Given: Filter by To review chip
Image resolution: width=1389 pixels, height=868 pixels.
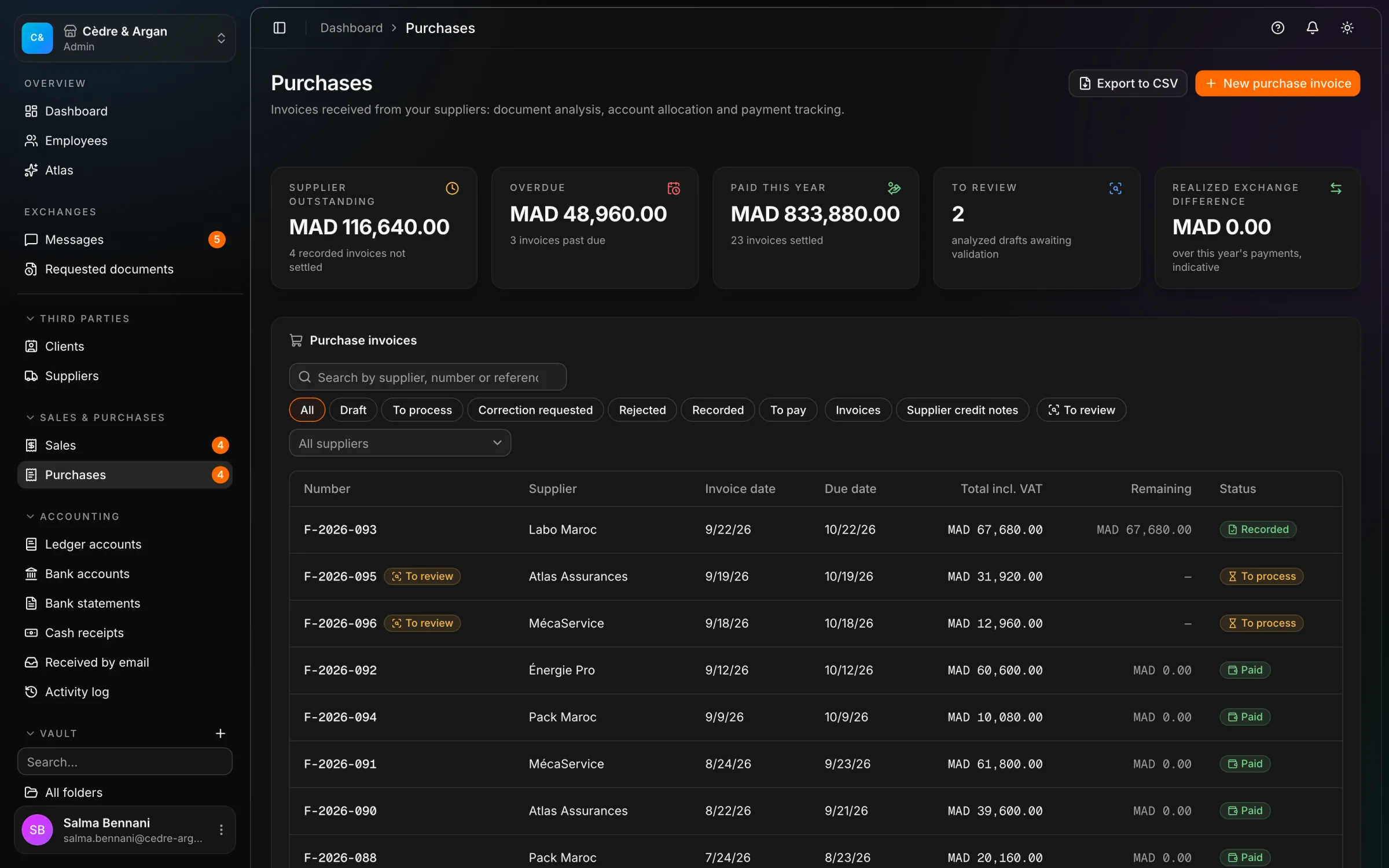Looking at the screenshot, I should (x=1081, y=410).
